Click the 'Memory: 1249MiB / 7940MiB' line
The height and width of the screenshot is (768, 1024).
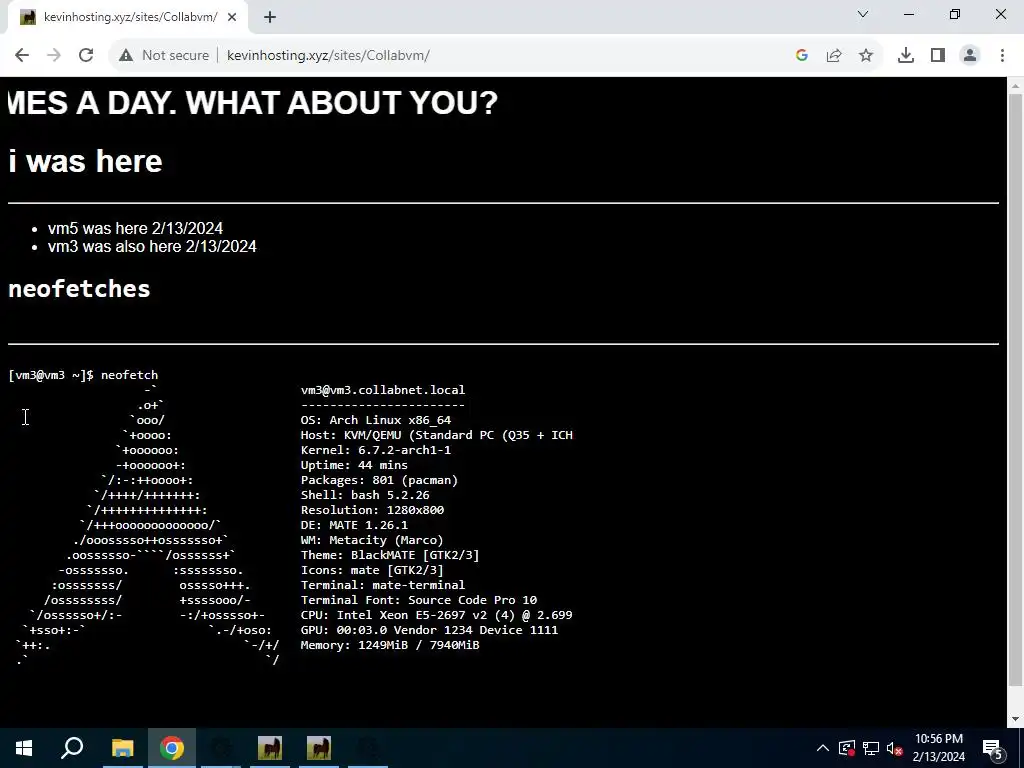coord(390,645)
